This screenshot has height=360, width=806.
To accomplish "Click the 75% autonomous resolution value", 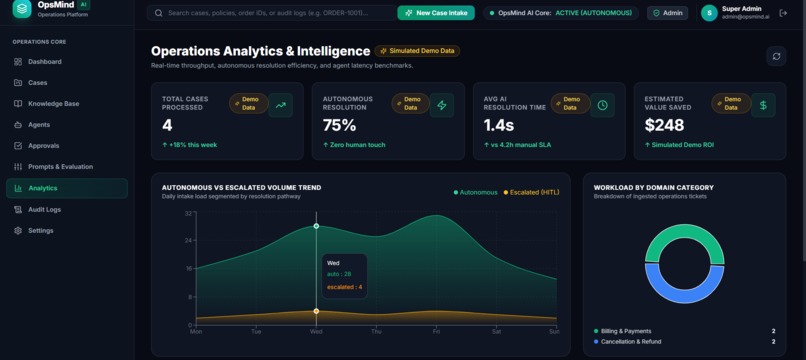I will 339,125.
